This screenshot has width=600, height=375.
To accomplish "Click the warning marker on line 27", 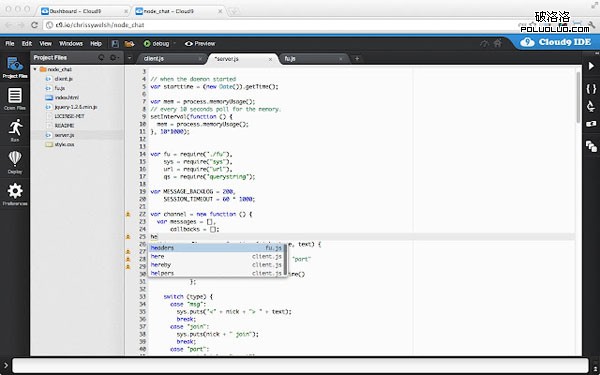I will [x=128, y=252].
